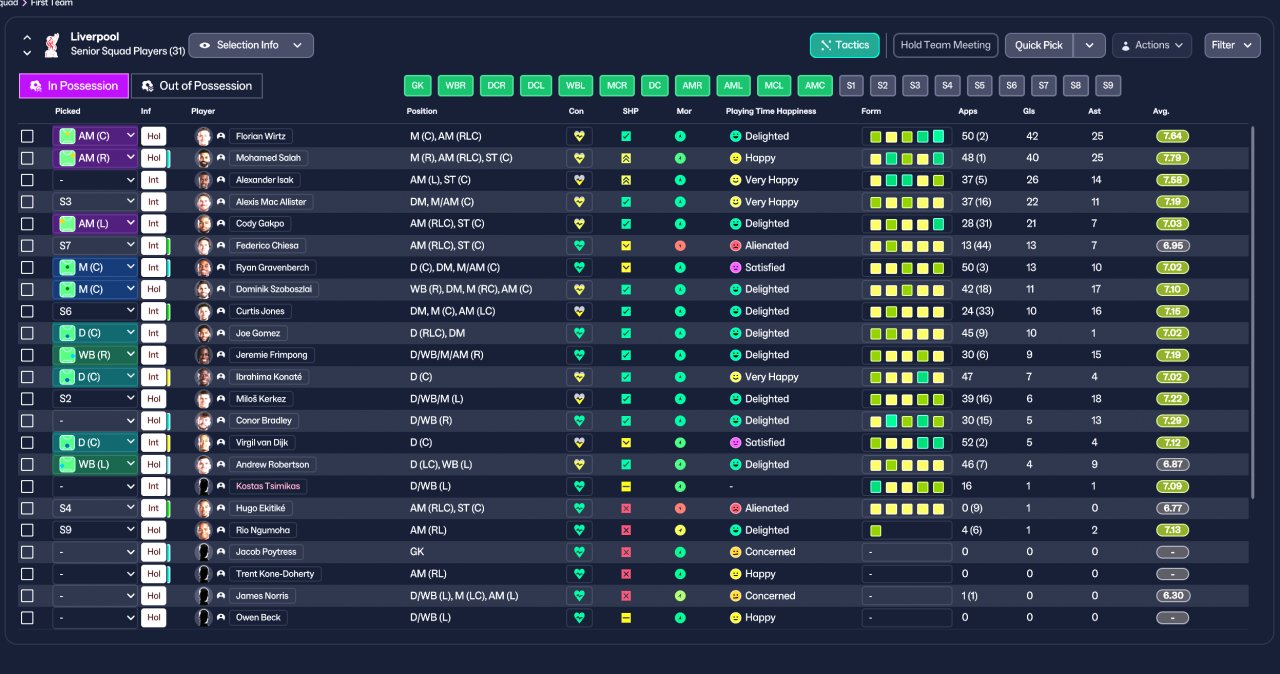Tick the checkbox for Jeremie Frimpong
Image resolution: width=1280 pixels, height=674 pixels.
[x=27, y=355]
